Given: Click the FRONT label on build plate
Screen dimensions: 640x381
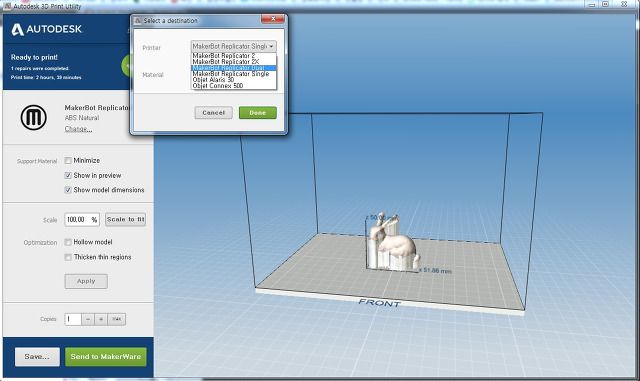Looking at the screenshot, I should [x=379, y=303].
